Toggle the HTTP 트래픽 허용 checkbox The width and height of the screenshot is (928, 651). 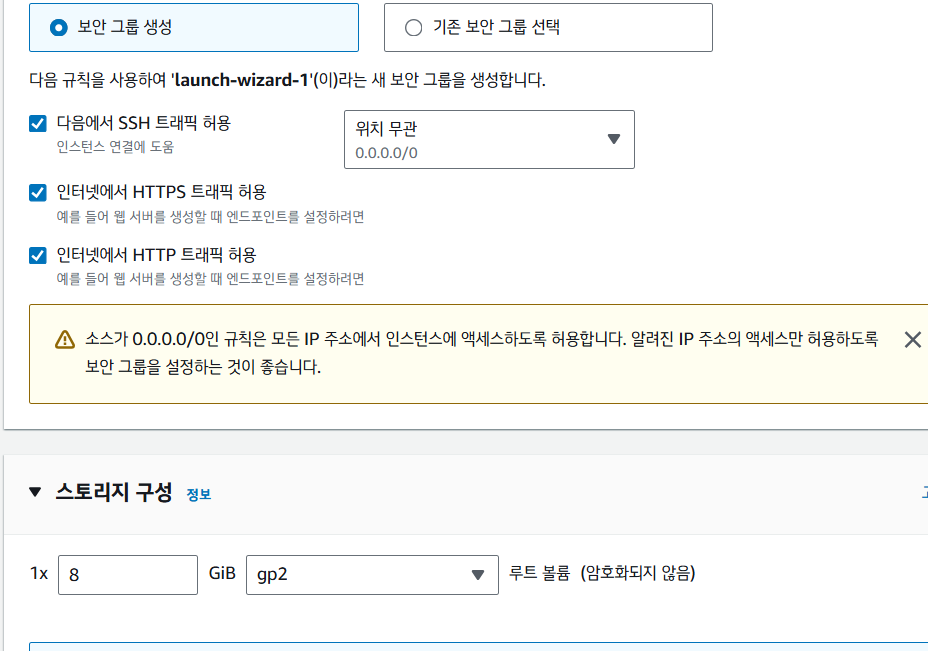click(x=38, y=255)
